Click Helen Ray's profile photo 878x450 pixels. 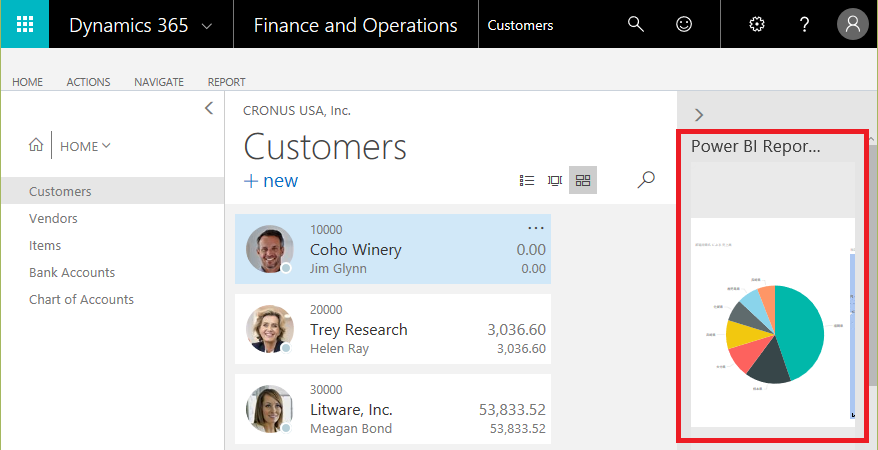pos(269,329)
